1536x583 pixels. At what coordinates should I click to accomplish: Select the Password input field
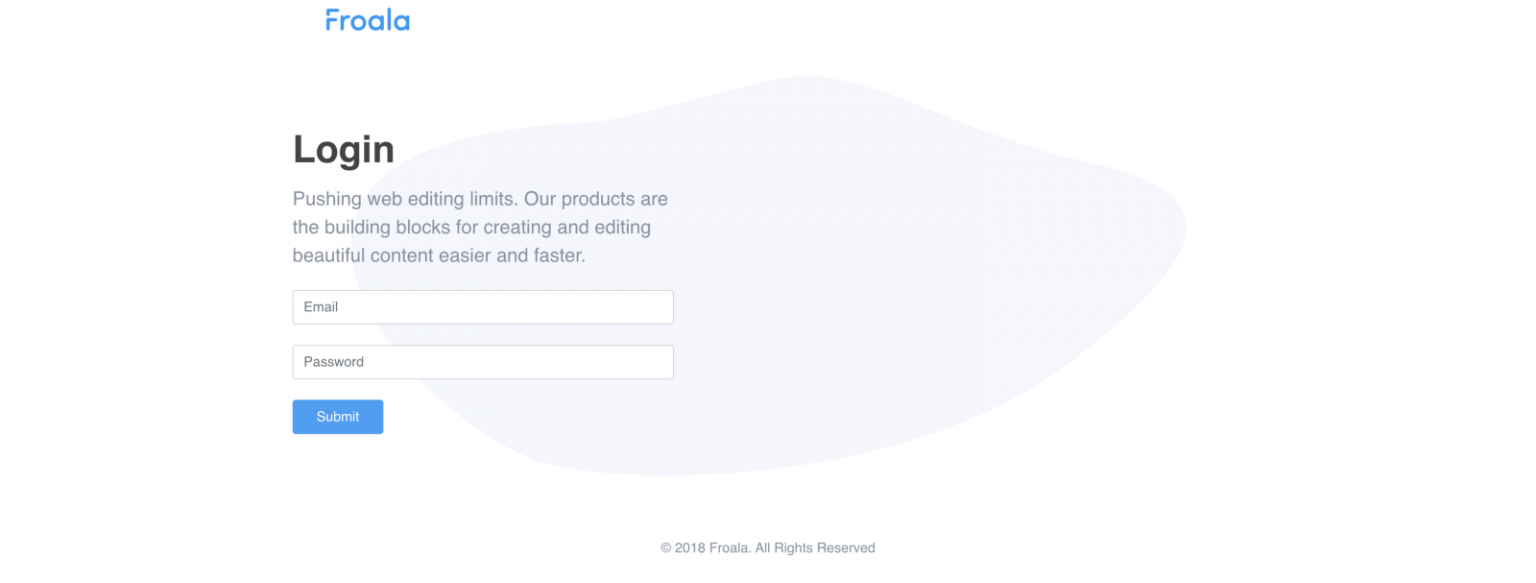[x=483, y=362]
